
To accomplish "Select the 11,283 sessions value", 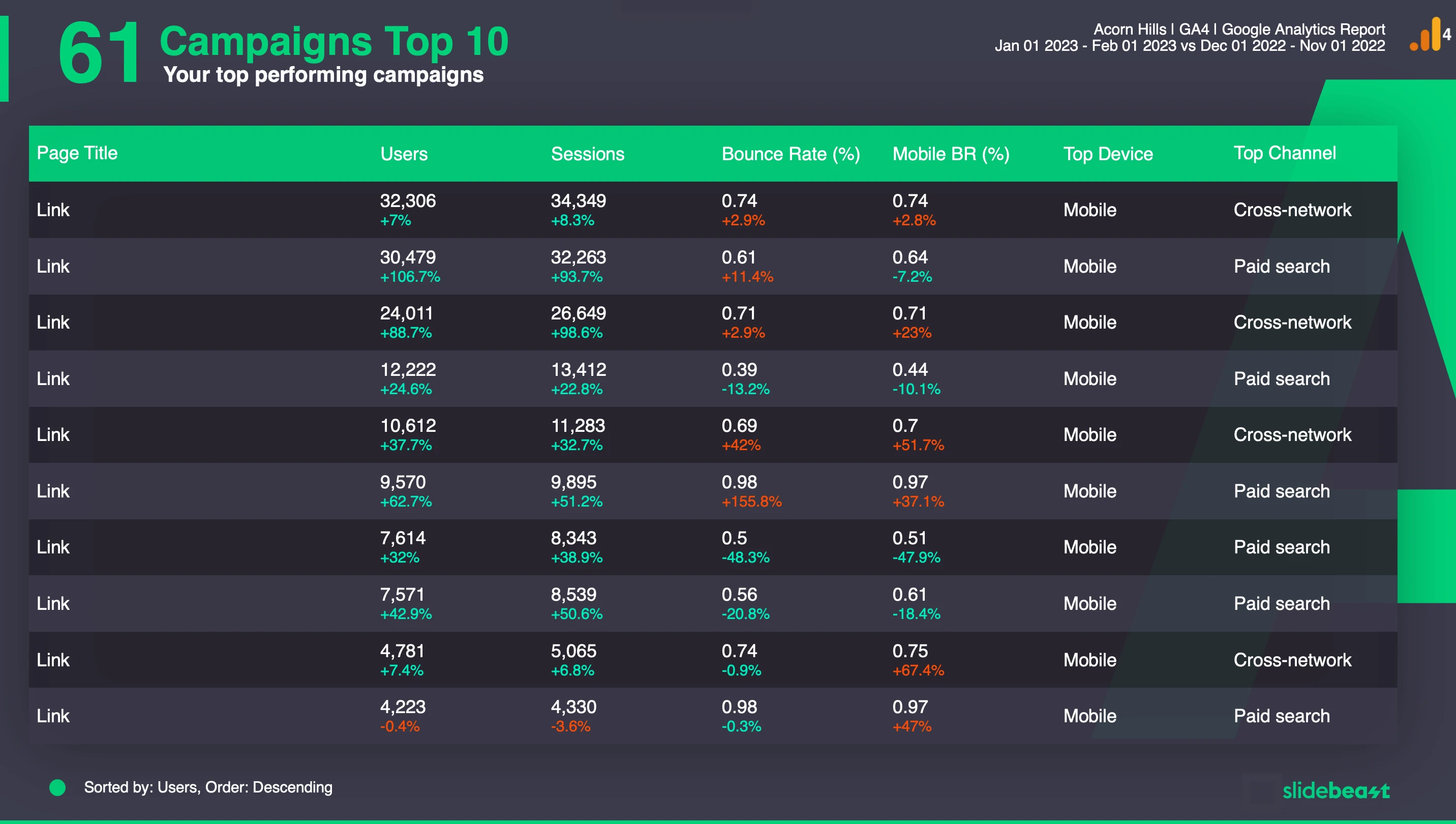I will click(578, 426).
